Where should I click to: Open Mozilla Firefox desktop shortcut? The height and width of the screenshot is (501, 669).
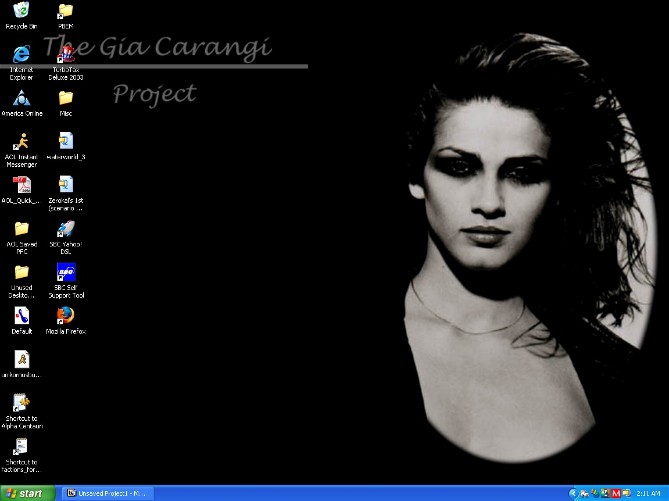pyautogui.click(x=66, y=316)
